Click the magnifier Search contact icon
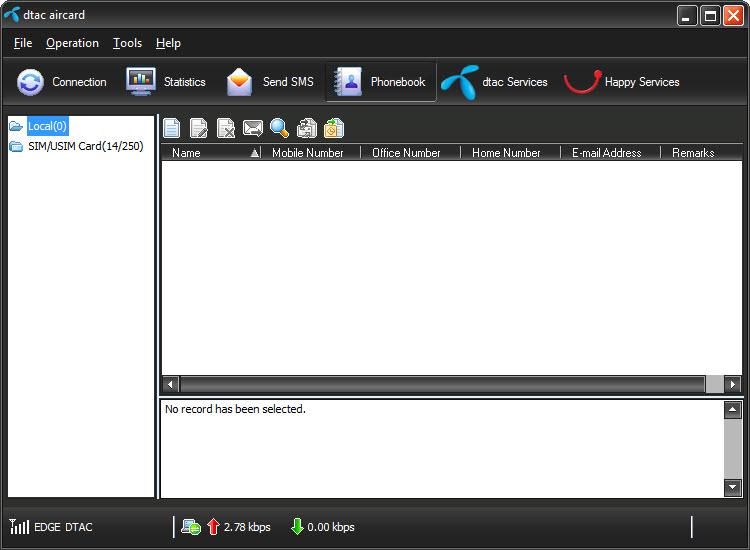750x550 pixels. 279,128
